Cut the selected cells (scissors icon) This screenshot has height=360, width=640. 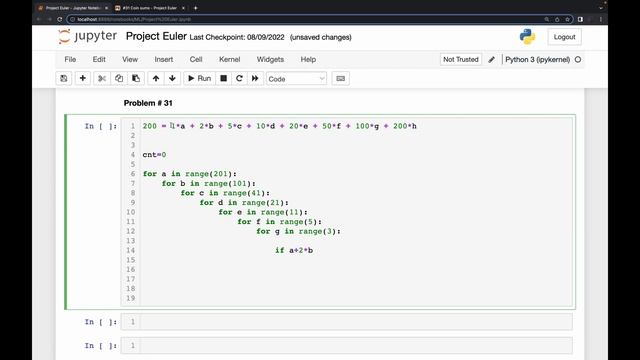click(102, 78)
